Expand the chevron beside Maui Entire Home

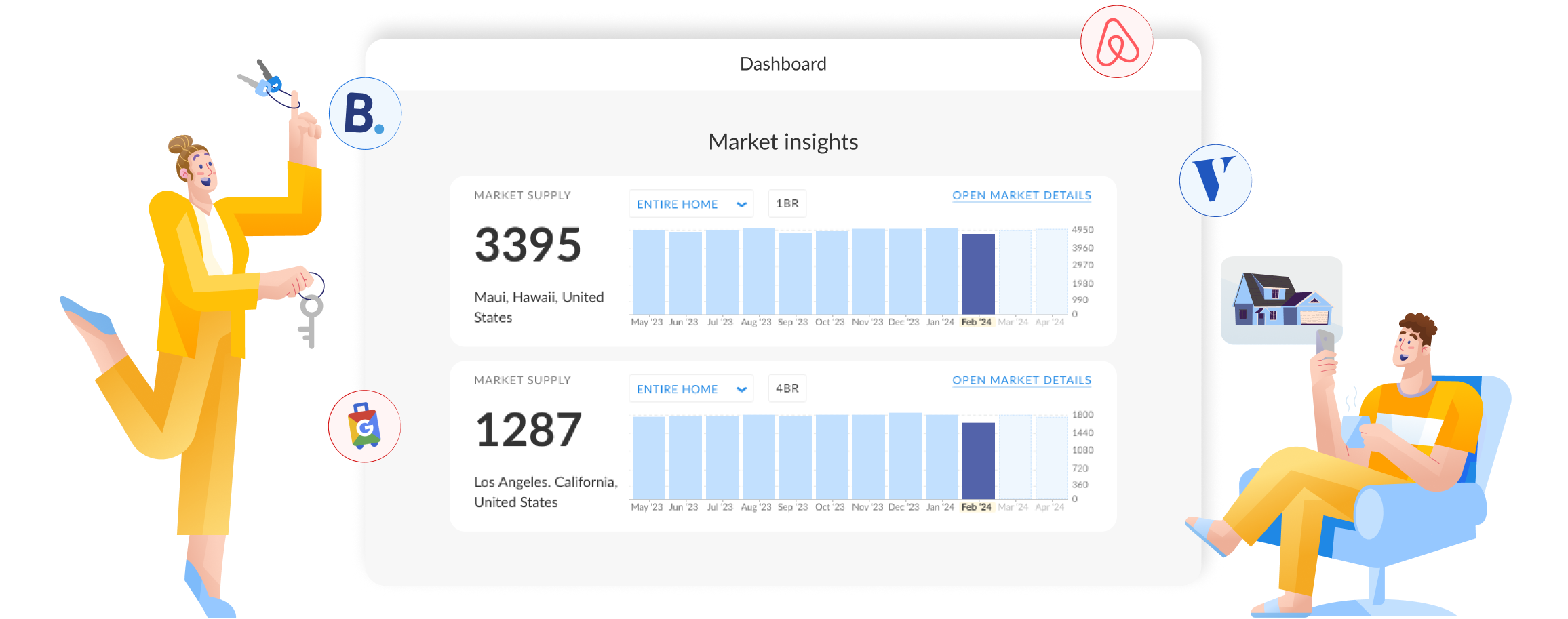(741, 205)
